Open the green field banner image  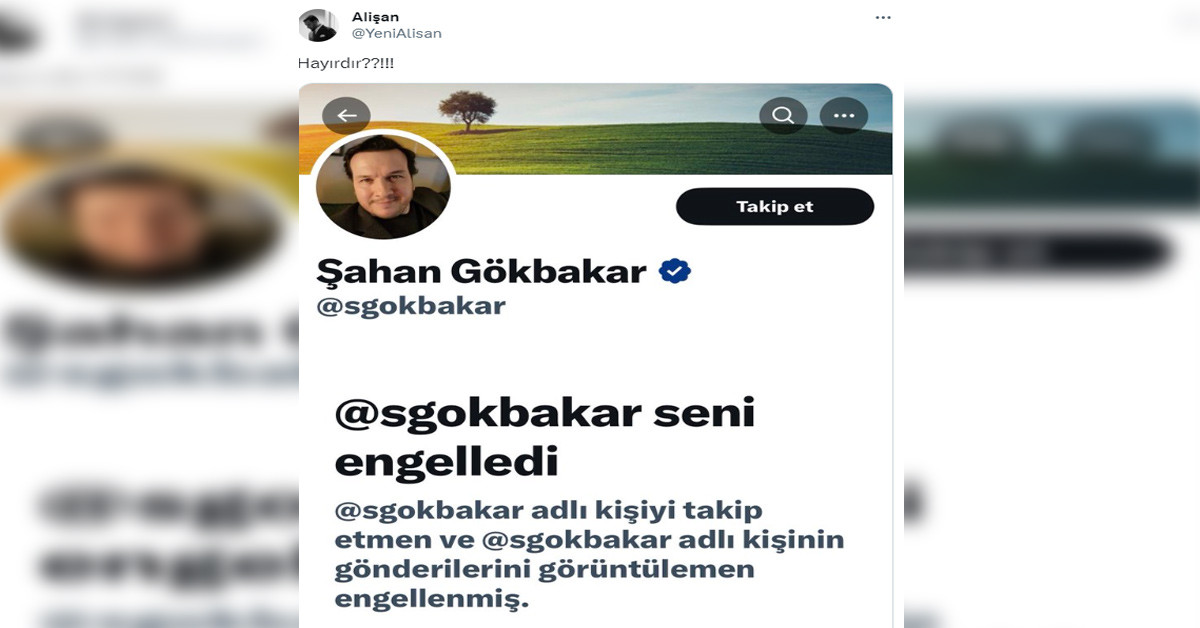pyautogui.click(x=596, y=129)
